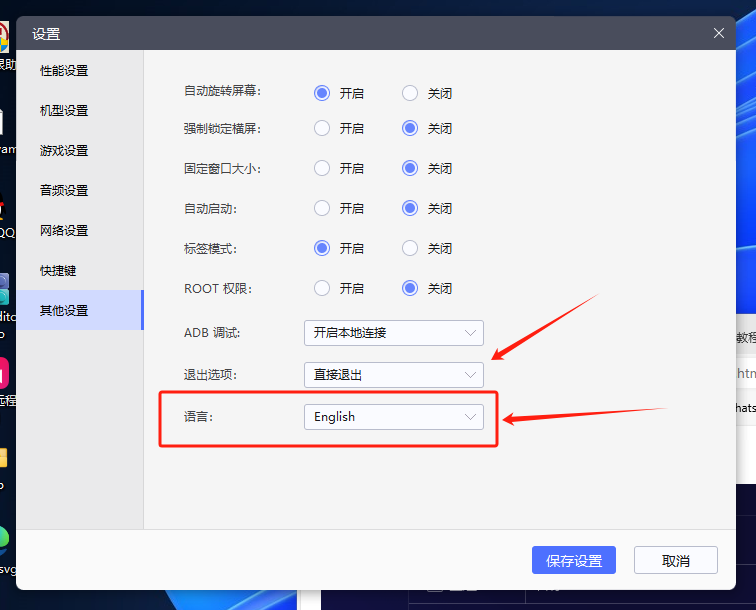Close the 设置 dialog

click(718, 33)
